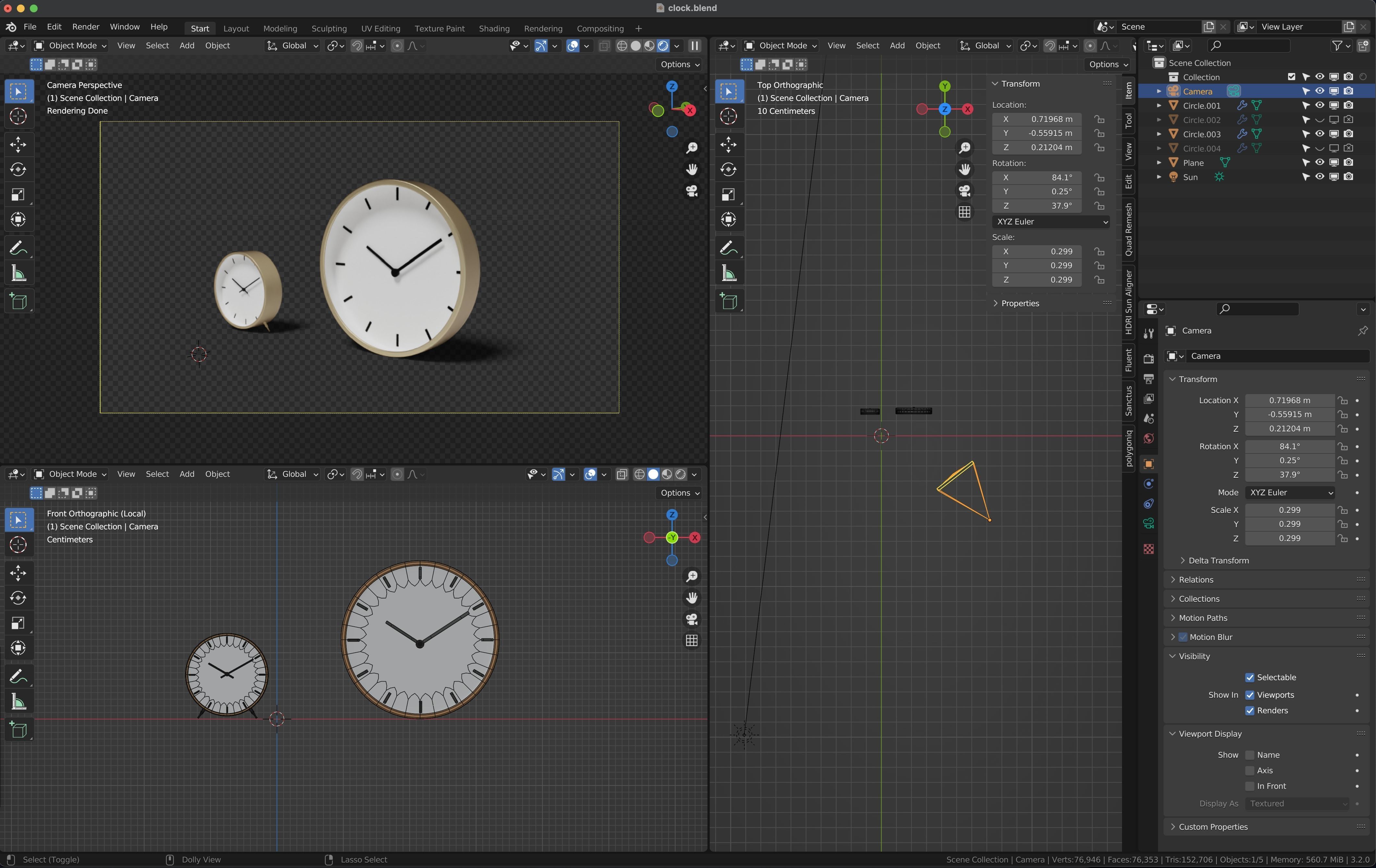1376x868 pixels.
Task: Show Circle.002 by clicking its eye toggle
Action: pos(1320,119)
